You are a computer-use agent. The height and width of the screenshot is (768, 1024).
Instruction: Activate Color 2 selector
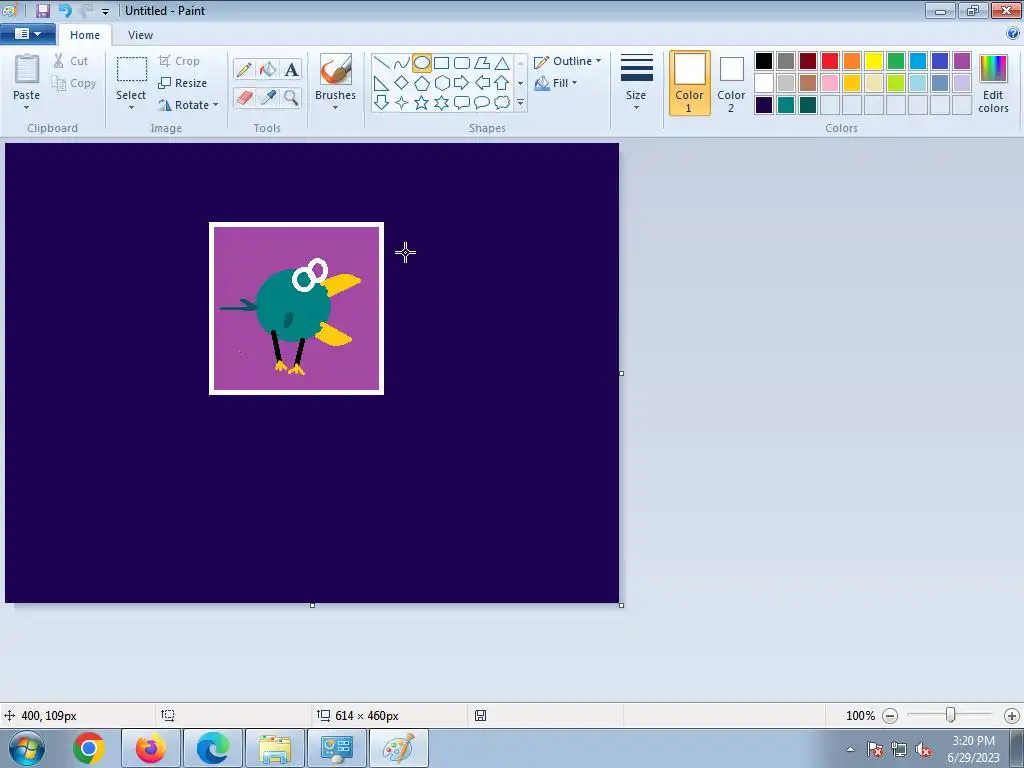point(731,83)
